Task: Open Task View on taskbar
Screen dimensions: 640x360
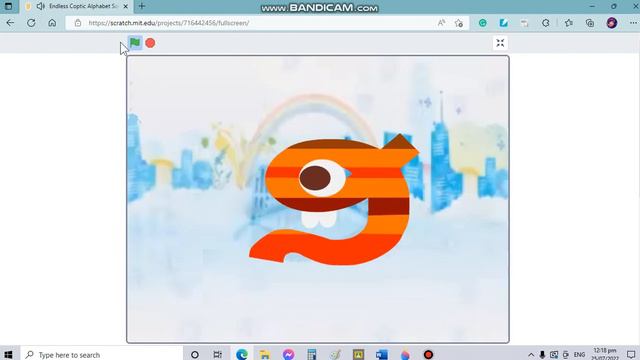Action: 218,354
